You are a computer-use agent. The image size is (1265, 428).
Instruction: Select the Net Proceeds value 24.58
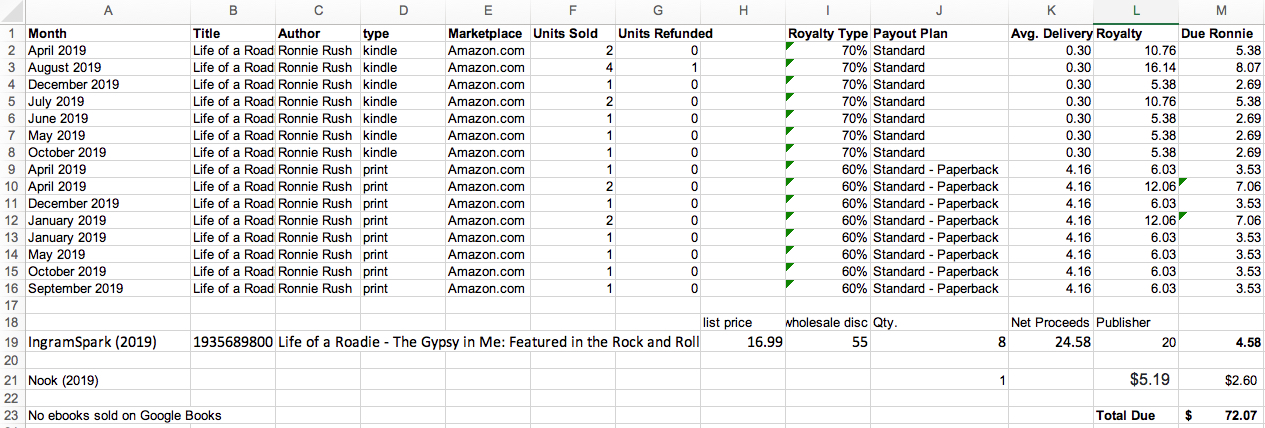1051,342
